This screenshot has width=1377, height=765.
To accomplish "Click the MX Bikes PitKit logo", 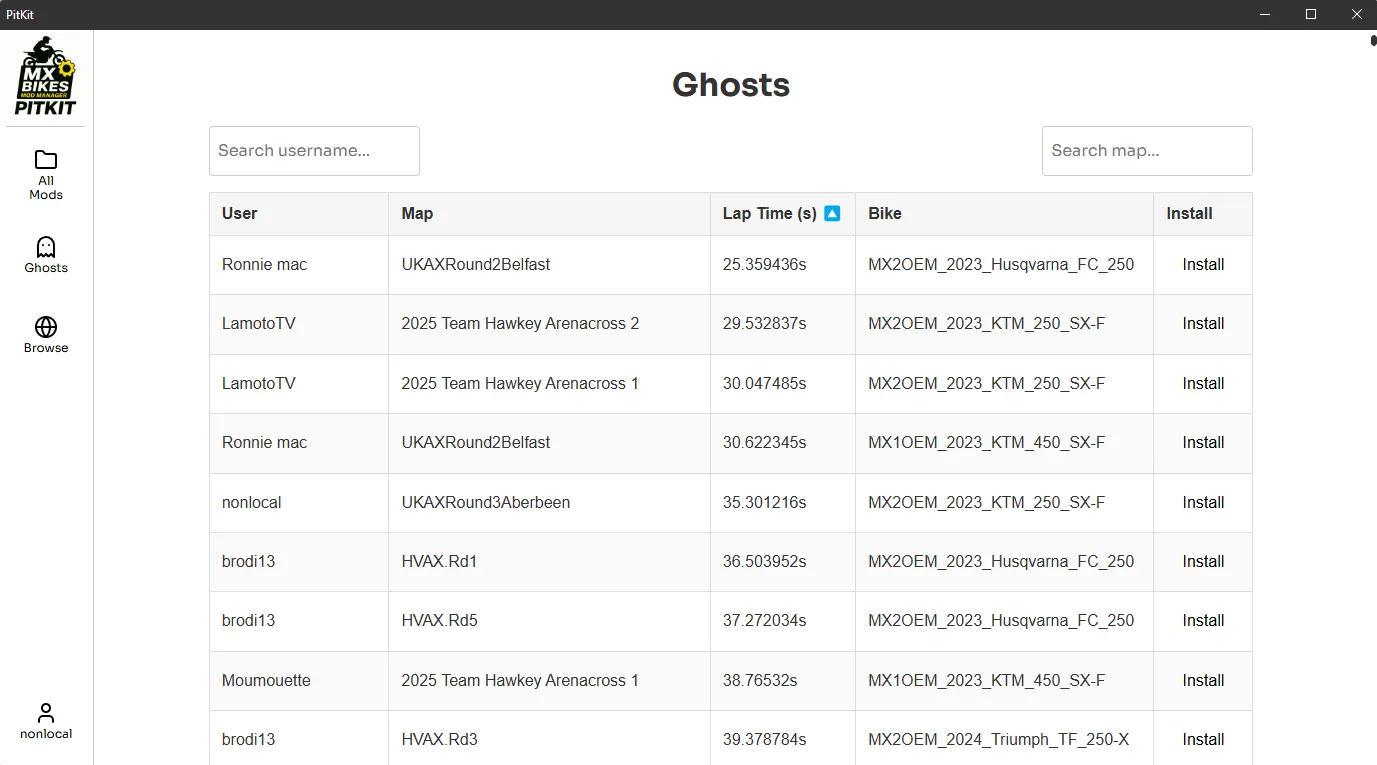I will click(46, 76).
